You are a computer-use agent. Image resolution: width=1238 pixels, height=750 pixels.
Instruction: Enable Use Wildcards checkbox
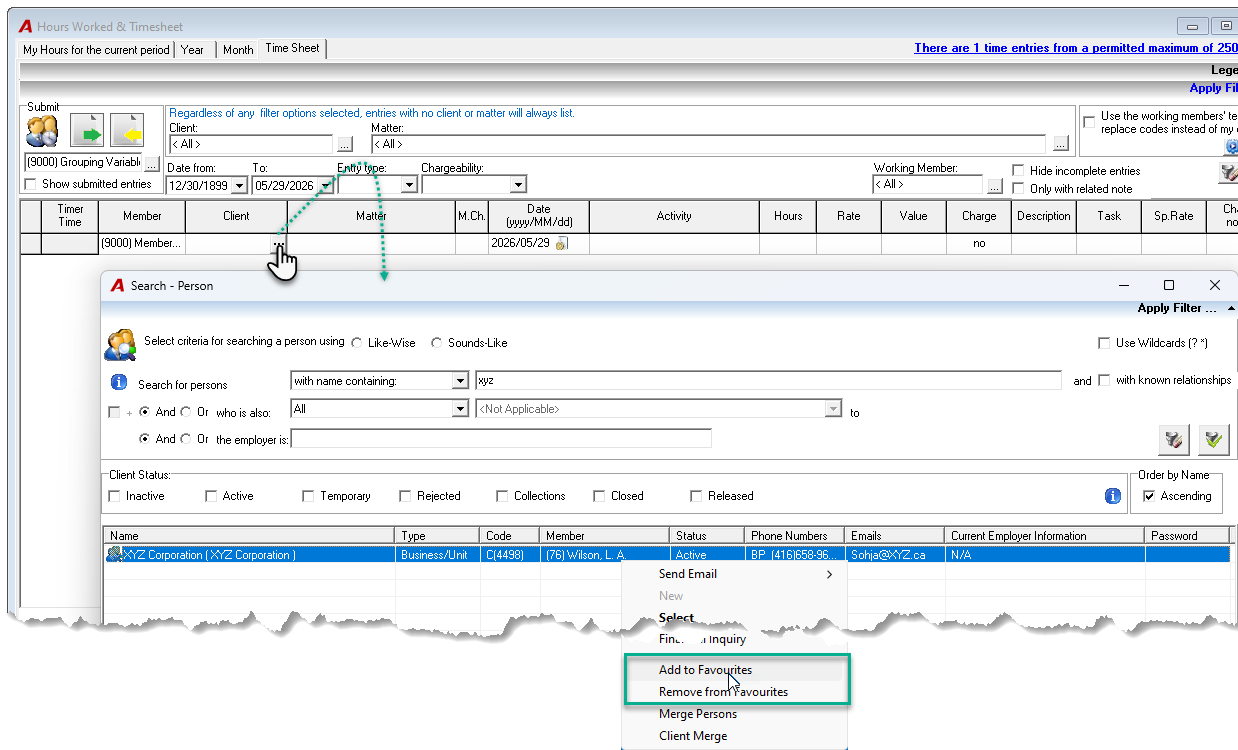pyautogui.click(x=1105, y=343)
